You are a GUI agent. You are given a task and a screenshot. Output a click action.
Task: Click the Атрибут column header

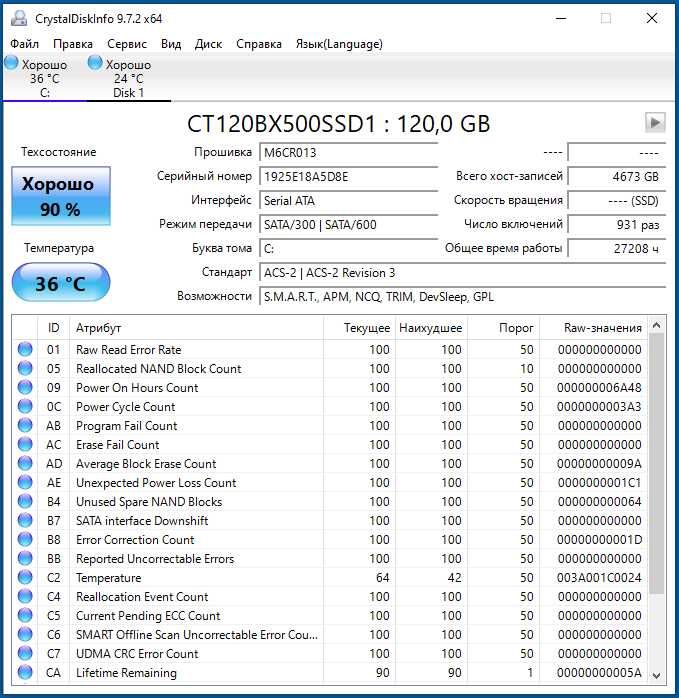pos(196,328)
